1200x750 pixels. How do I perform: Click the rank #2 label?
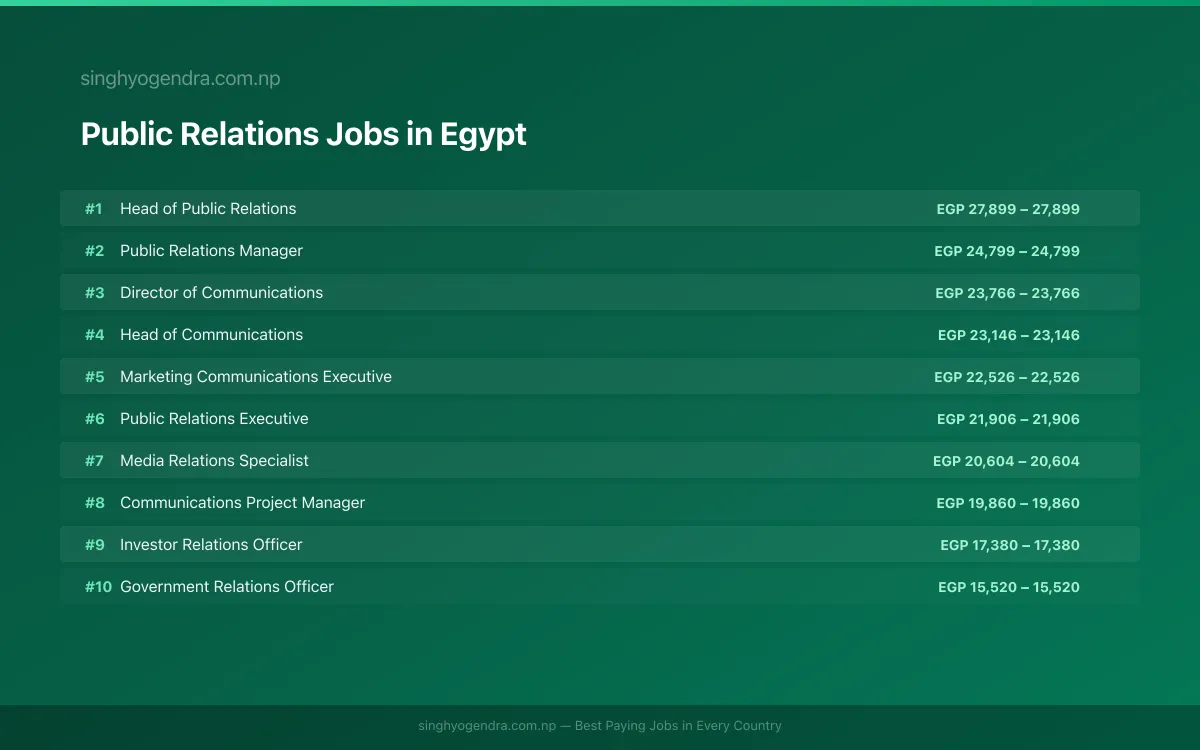tap(94, 251)
